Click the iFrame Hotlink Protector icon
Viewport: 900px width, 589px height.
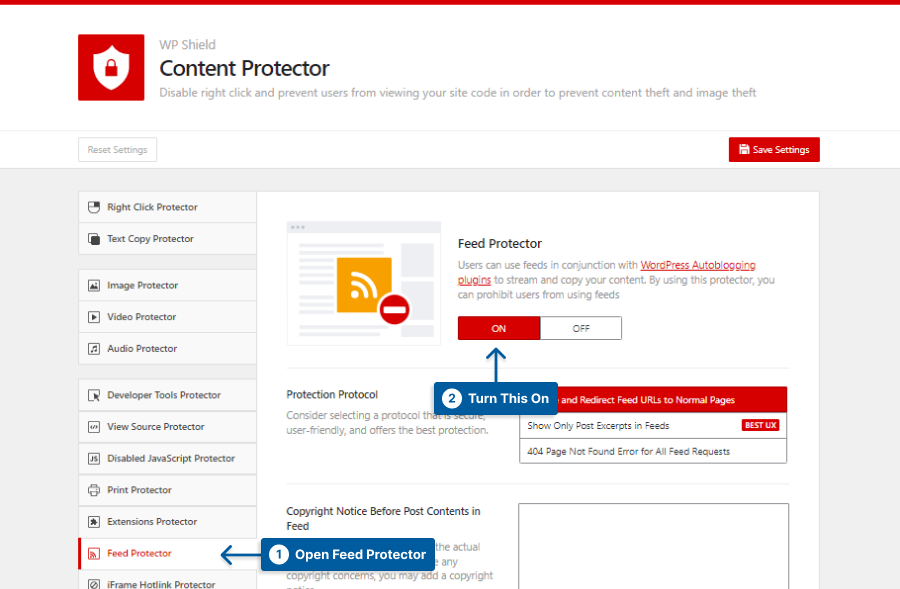(94, 584)
